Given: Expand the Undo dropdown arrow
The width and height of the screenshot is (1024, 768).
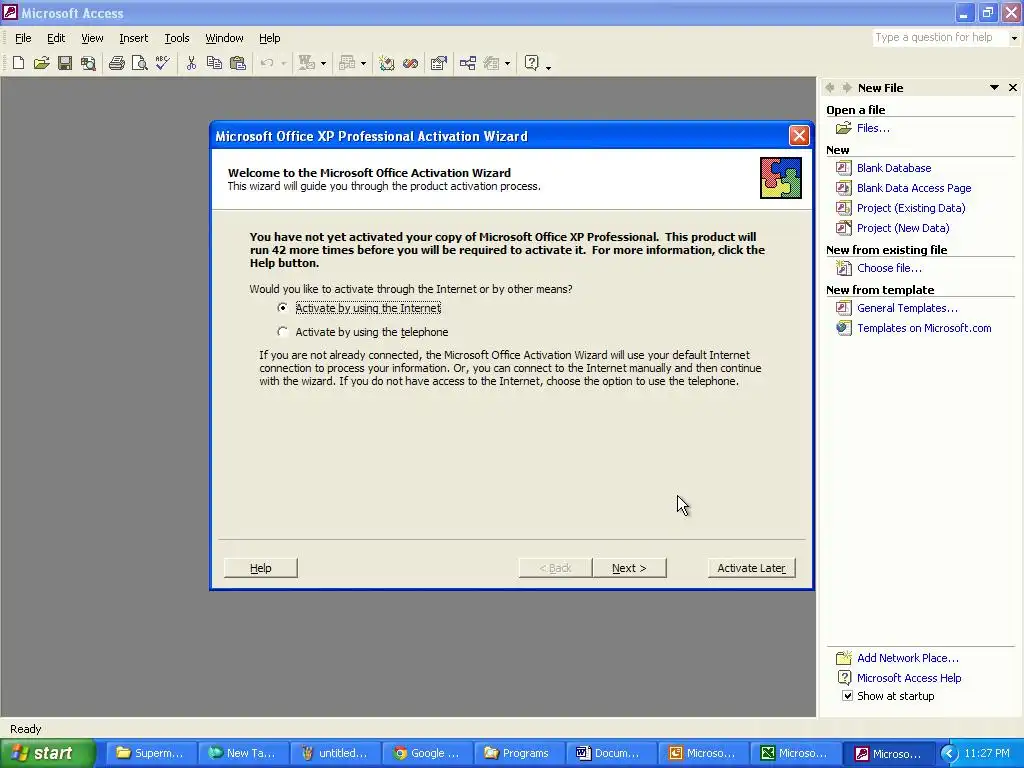Looking at the screenshot, I should pos(283,63).
